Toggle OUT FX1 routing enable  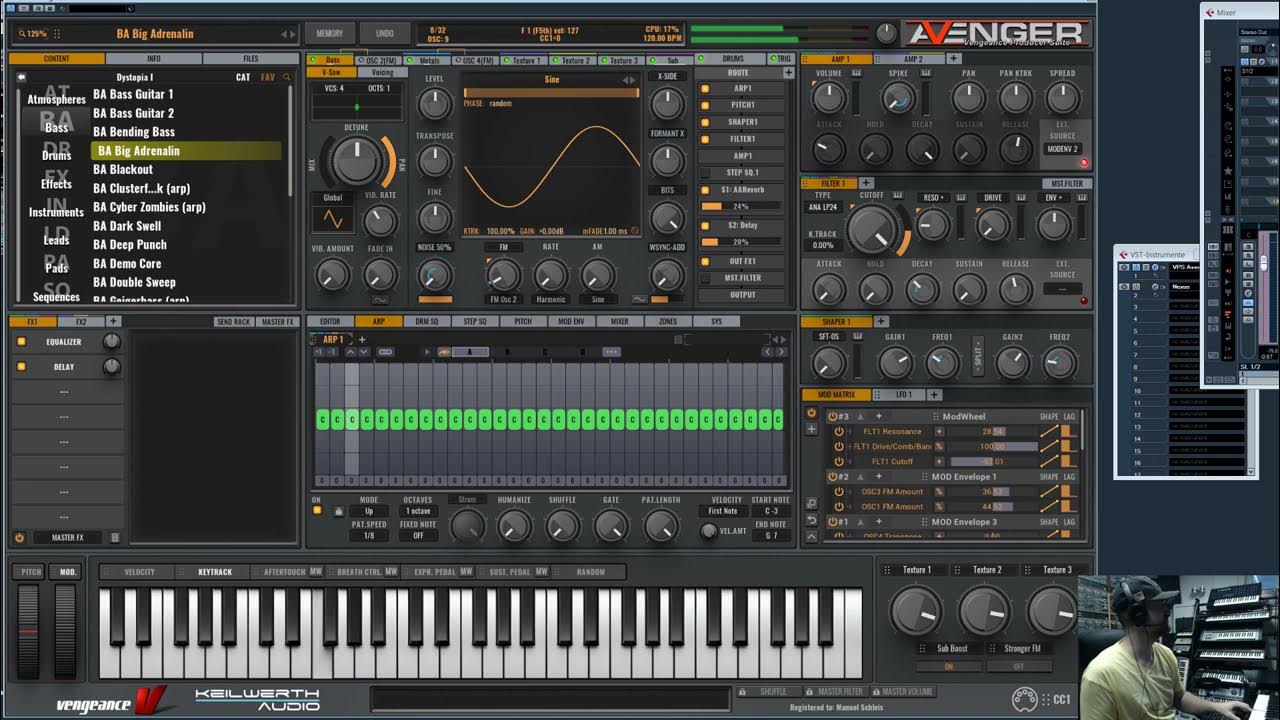click(x=705, y=262)
